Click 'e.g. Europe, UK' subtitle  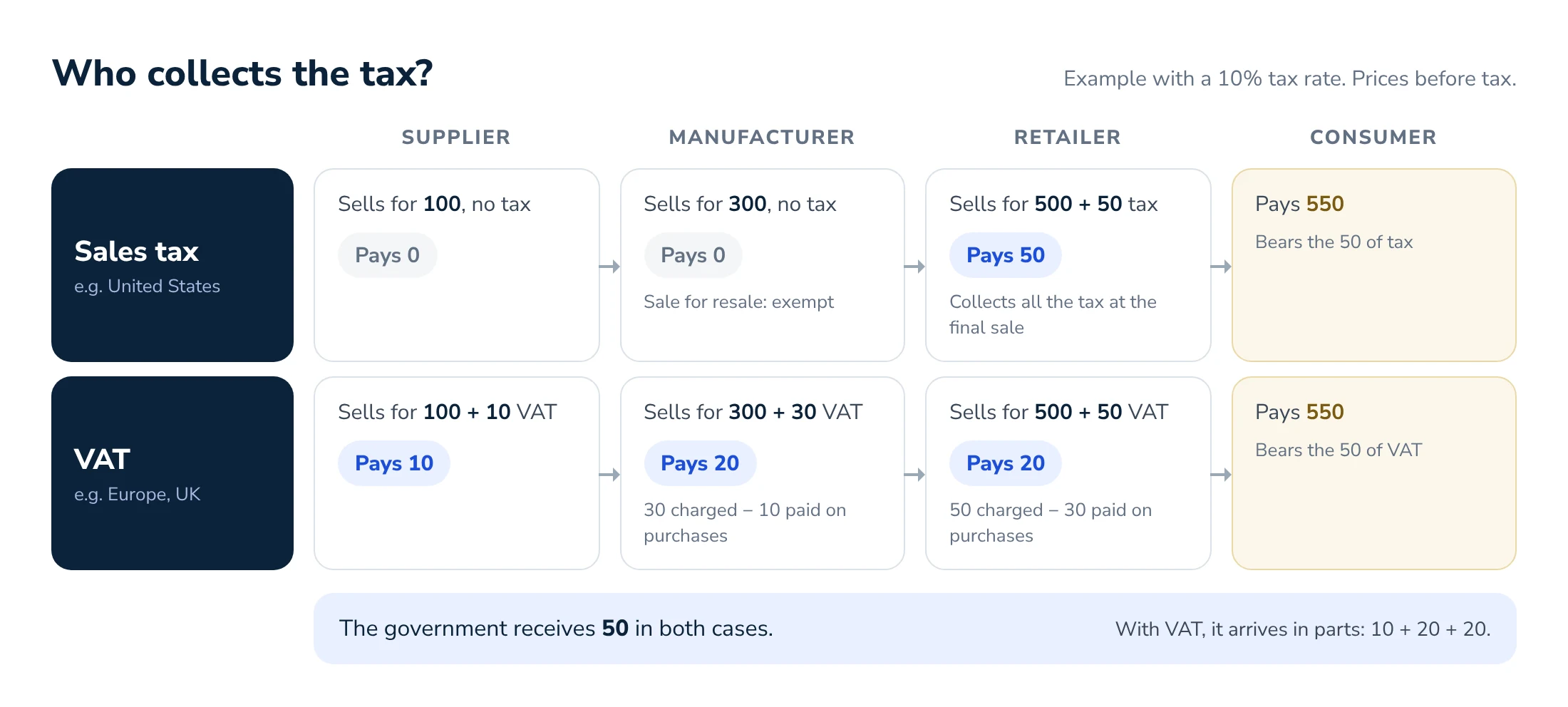point(138,494)
